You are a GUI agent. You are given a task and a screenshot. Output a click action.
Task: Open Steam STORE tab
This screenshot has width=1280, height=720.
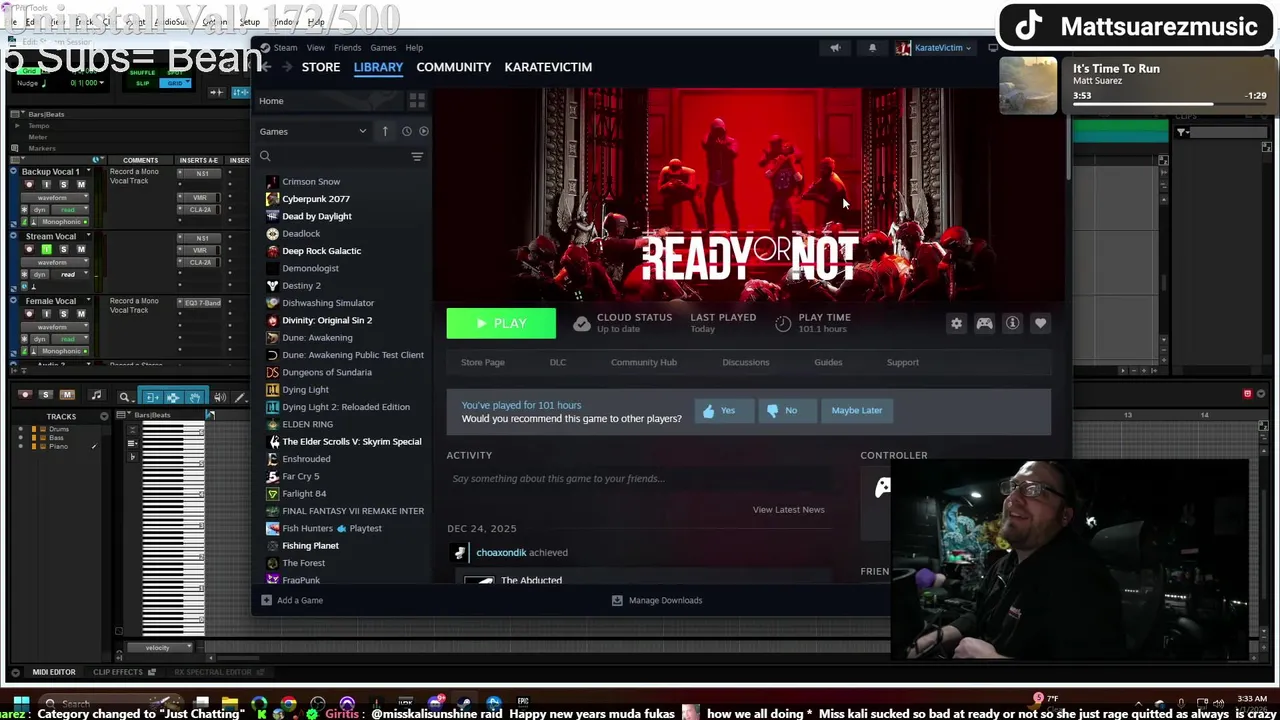(321, 67)
